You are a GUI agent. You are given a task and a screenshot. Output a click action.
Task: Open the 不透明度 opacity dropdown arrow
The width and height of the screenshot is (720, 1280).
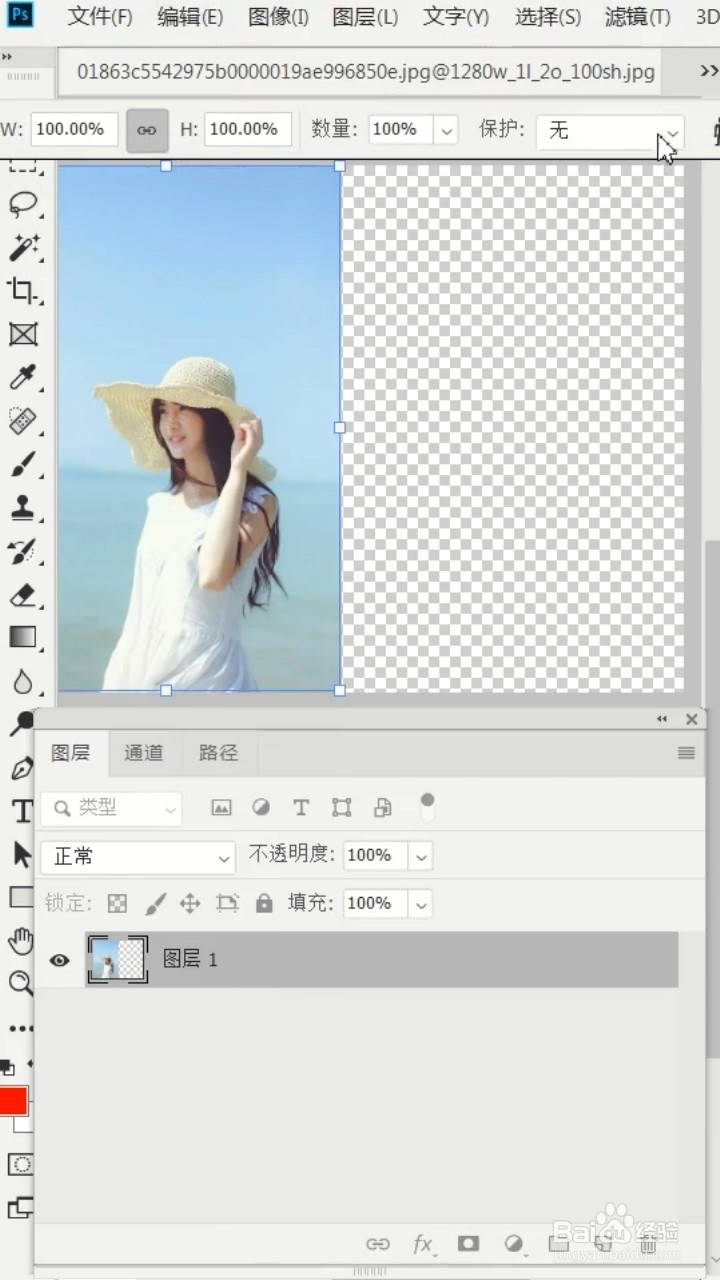pos(421,856)
